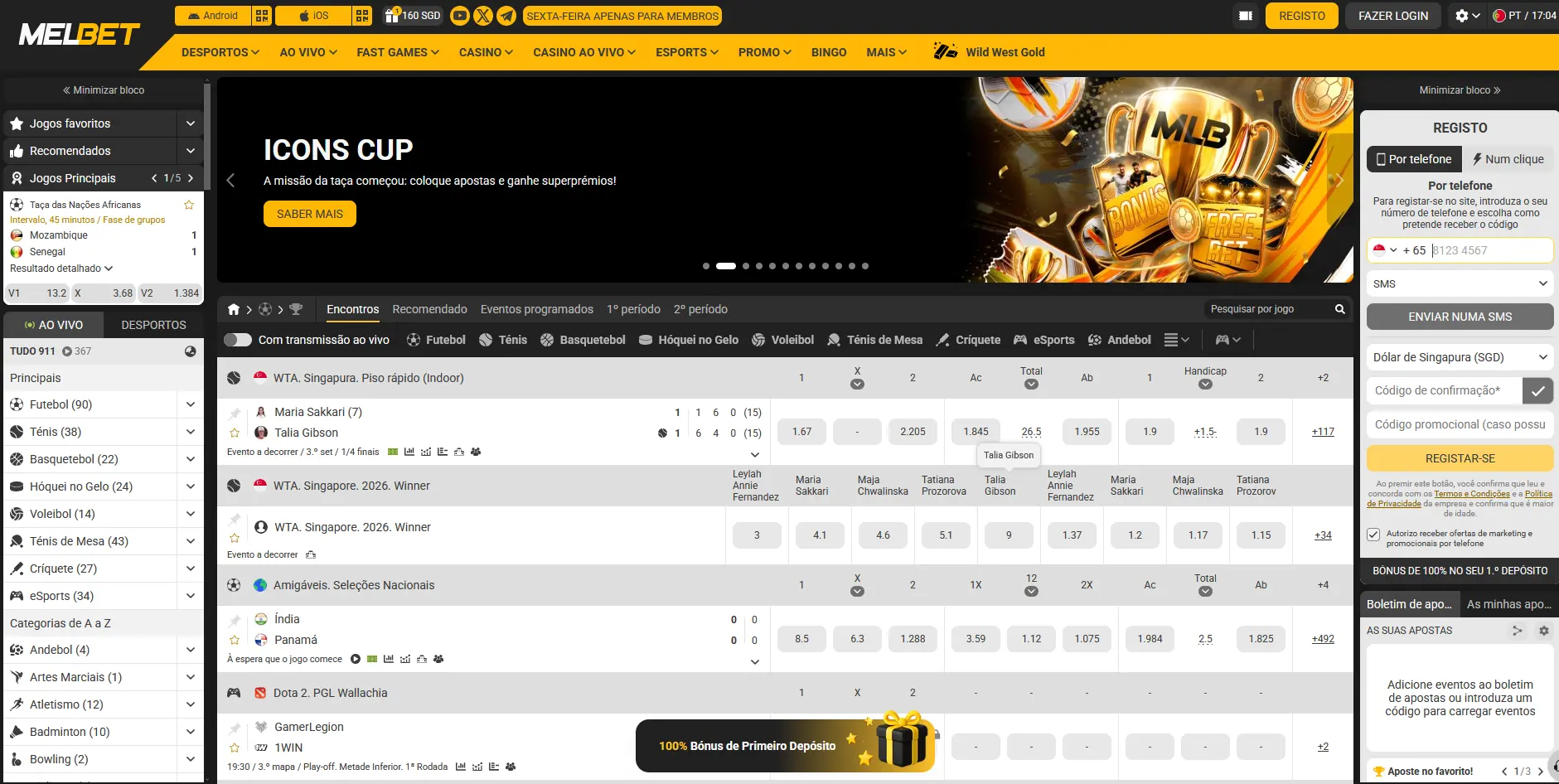1559x784 pixels.
Task: Open bet slip settings gear icon
Action: [x=1543, y=631]
